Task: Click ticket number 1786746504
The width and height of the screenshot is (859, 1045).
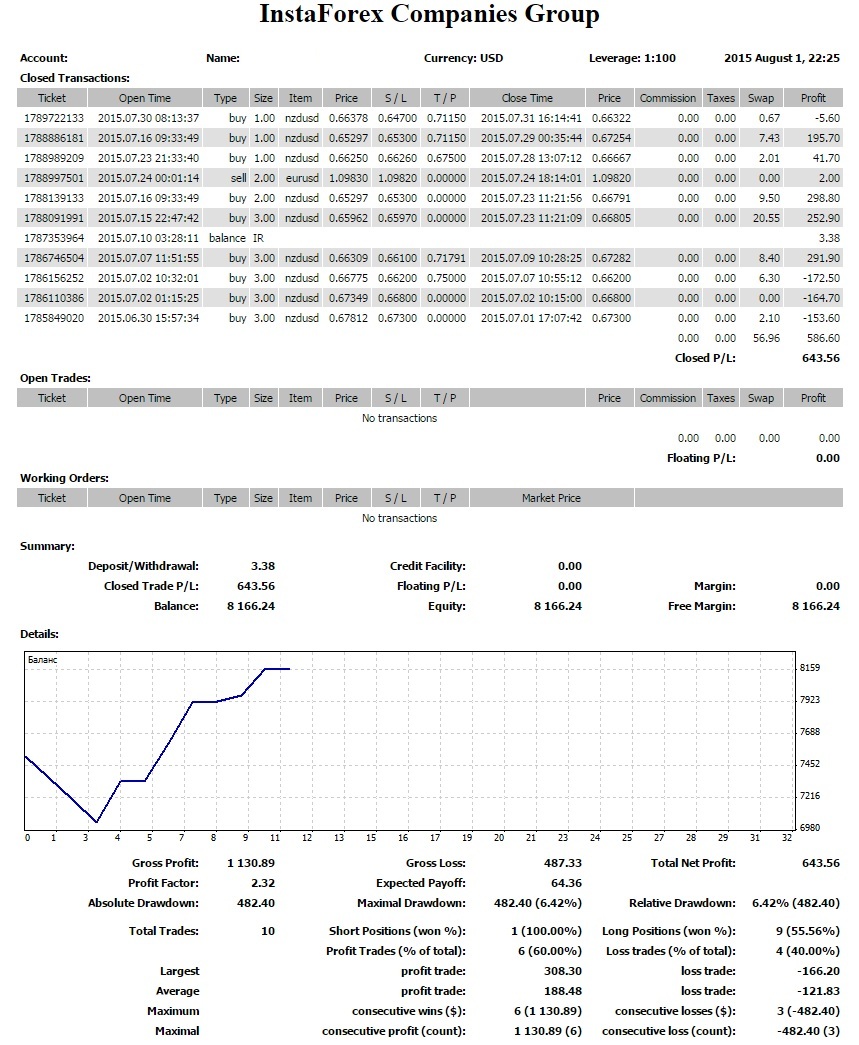Action: click(x=54, y=258)
